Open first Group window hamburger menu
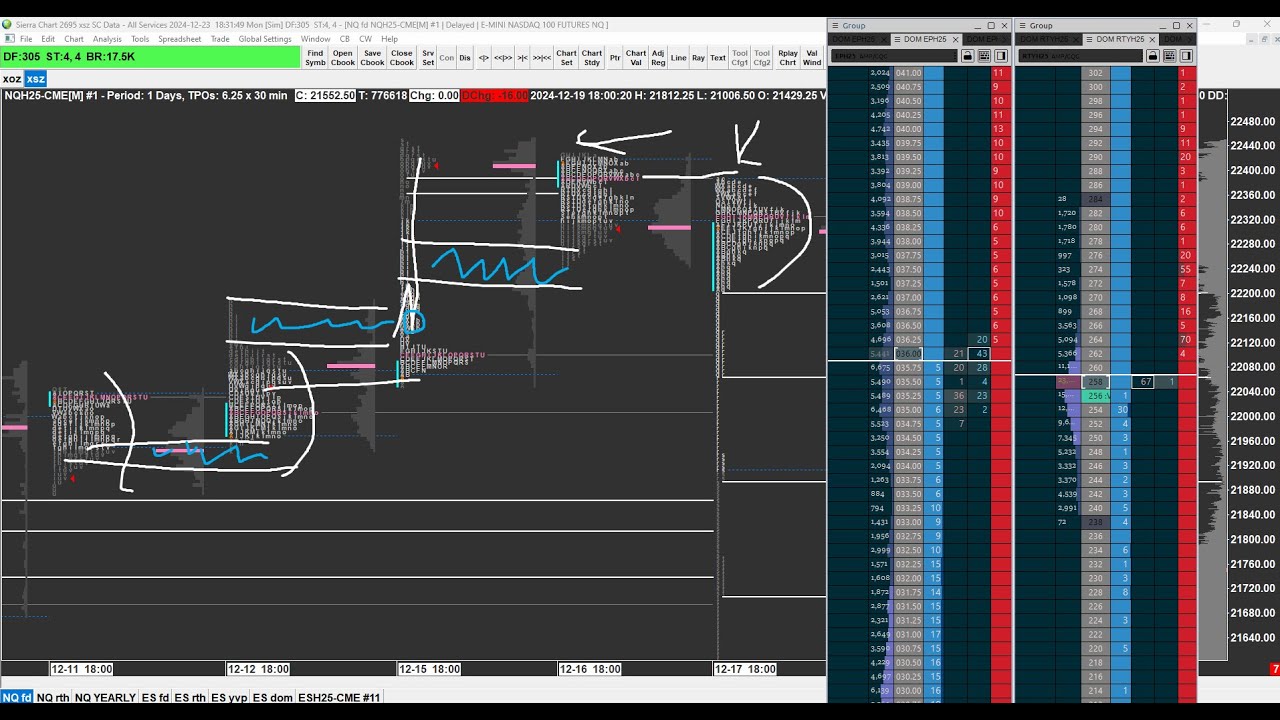The image size is (1280, 720). coord(835,25)
